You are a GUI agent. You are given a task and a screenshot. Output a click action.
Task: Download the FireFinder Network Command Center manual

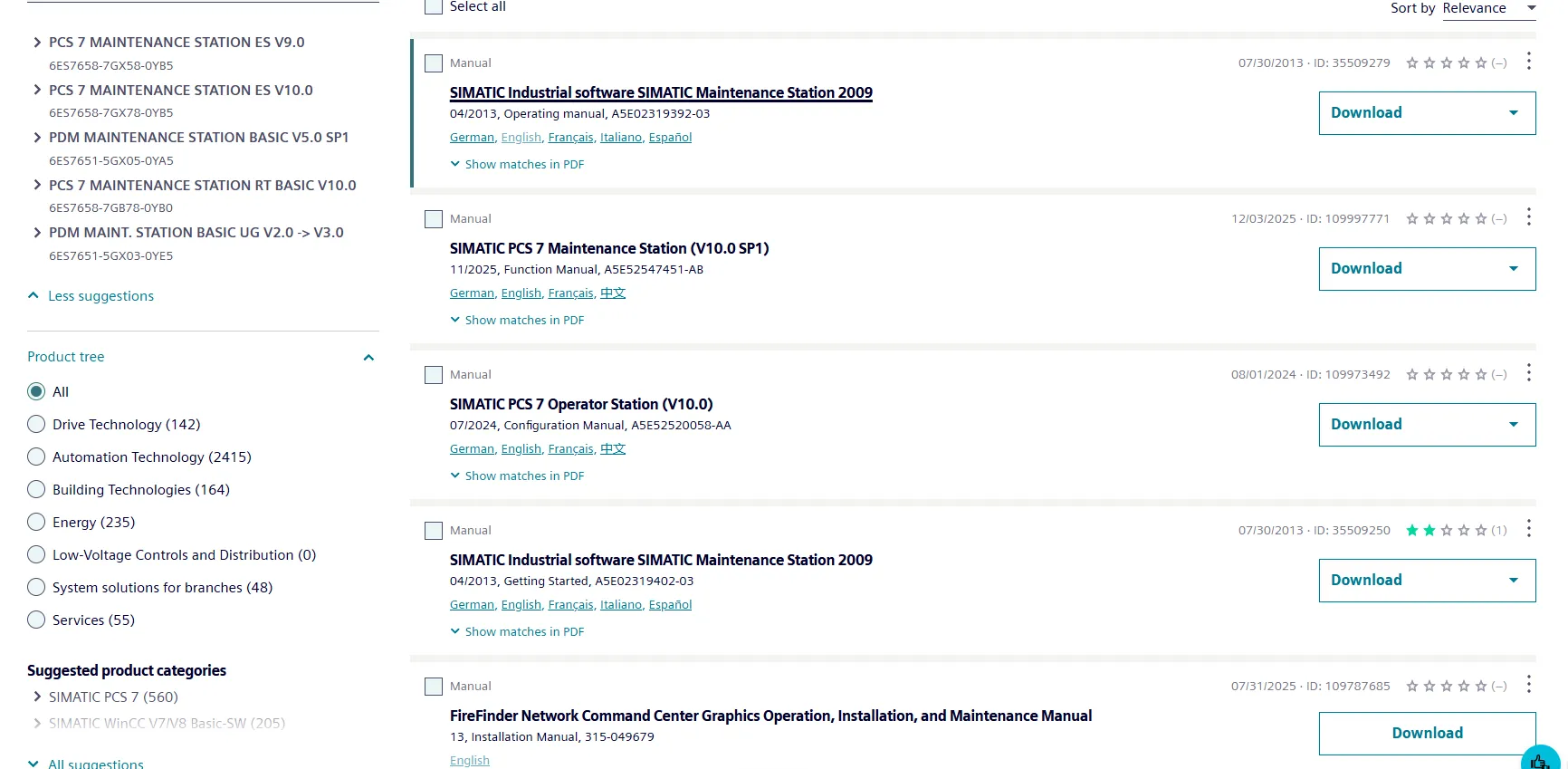(x=1427, y=734)
